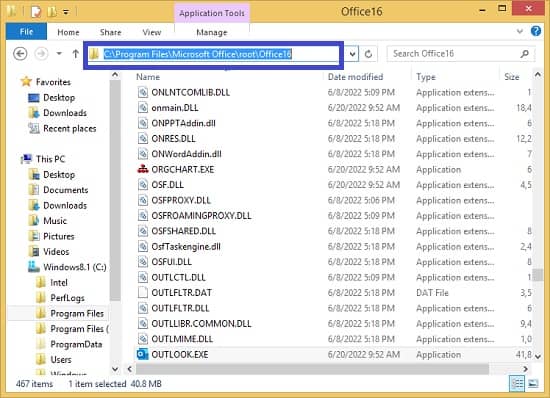Select the OUTLFLTR.DAT blank file icon
Viewport: 550px width, 398px height.
142,292
